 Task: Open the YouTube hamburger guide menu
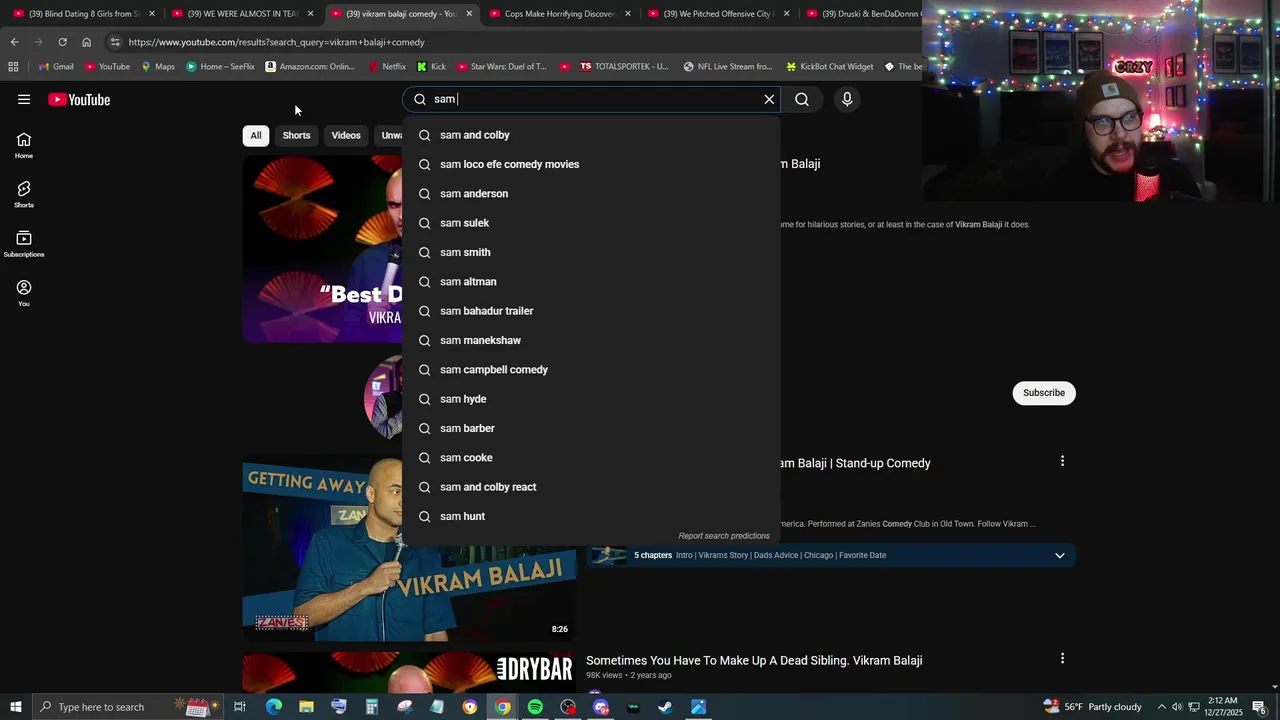tap(24, 99)
